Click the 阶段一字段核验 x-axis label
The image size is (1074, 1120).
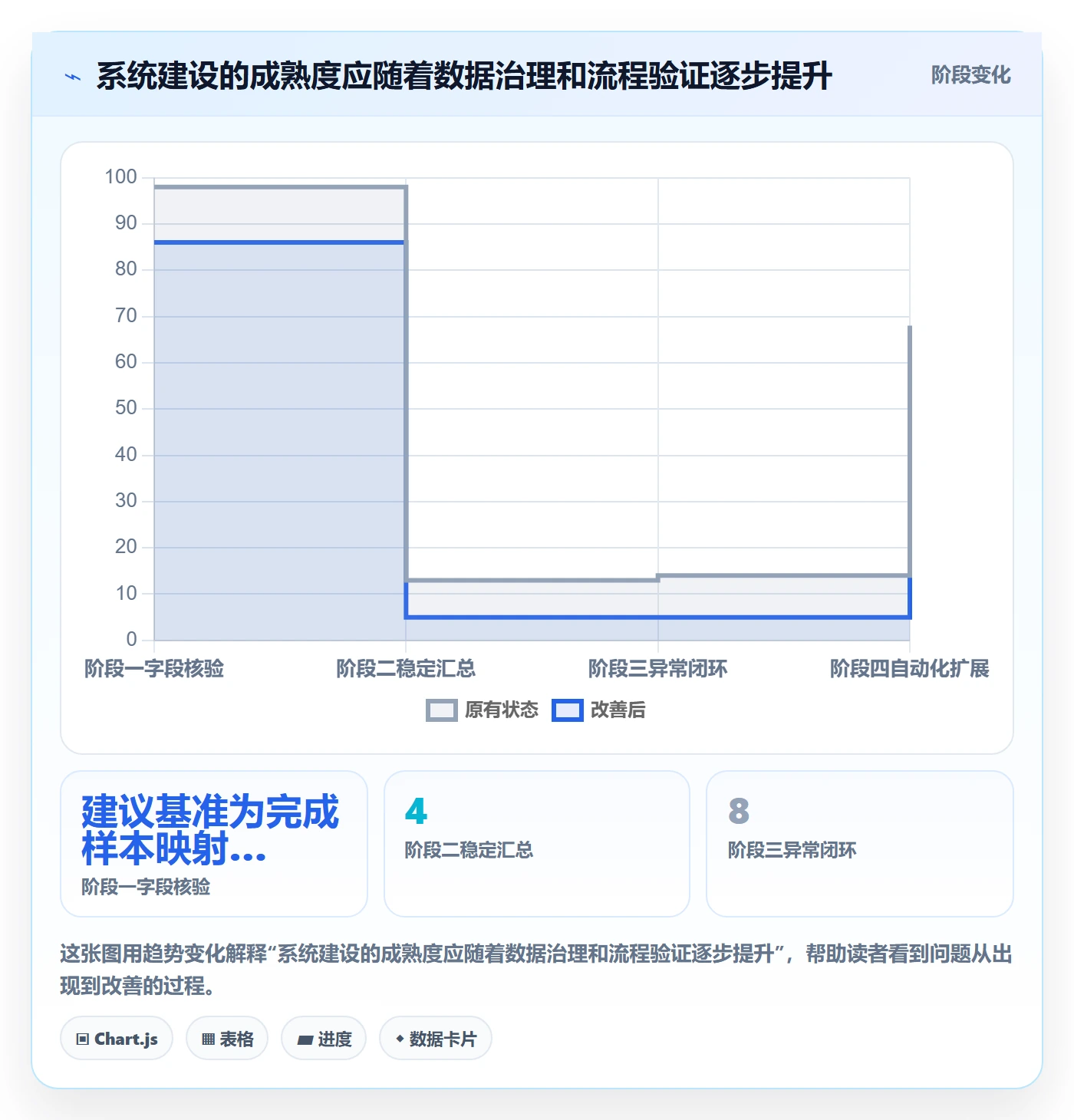pos(154,669)
